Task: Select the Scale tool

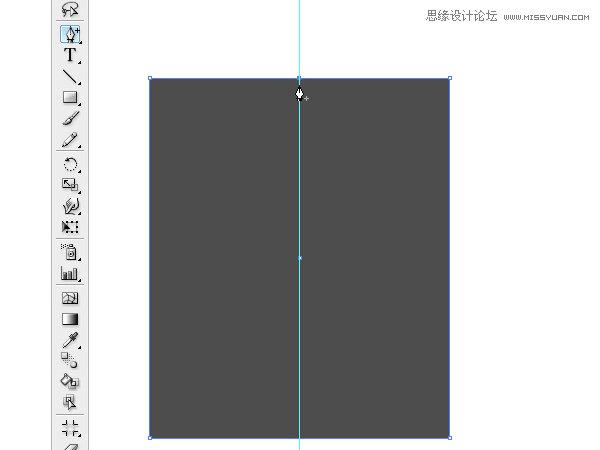Action: pyautogui.click(x=70, y=185)
